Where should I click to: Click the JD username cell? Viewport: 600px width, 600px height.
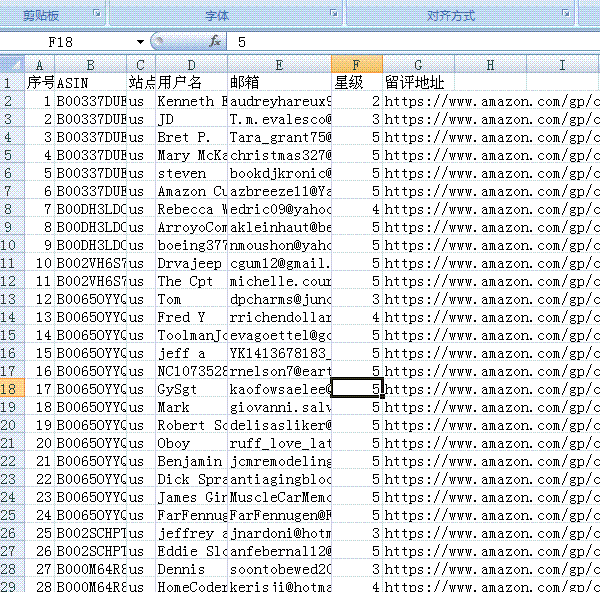click(192, 119)
